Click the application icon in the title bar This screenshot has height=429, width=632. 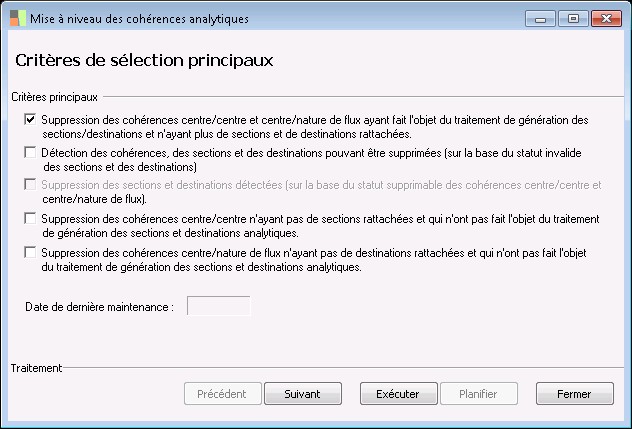tap(17, 19)
